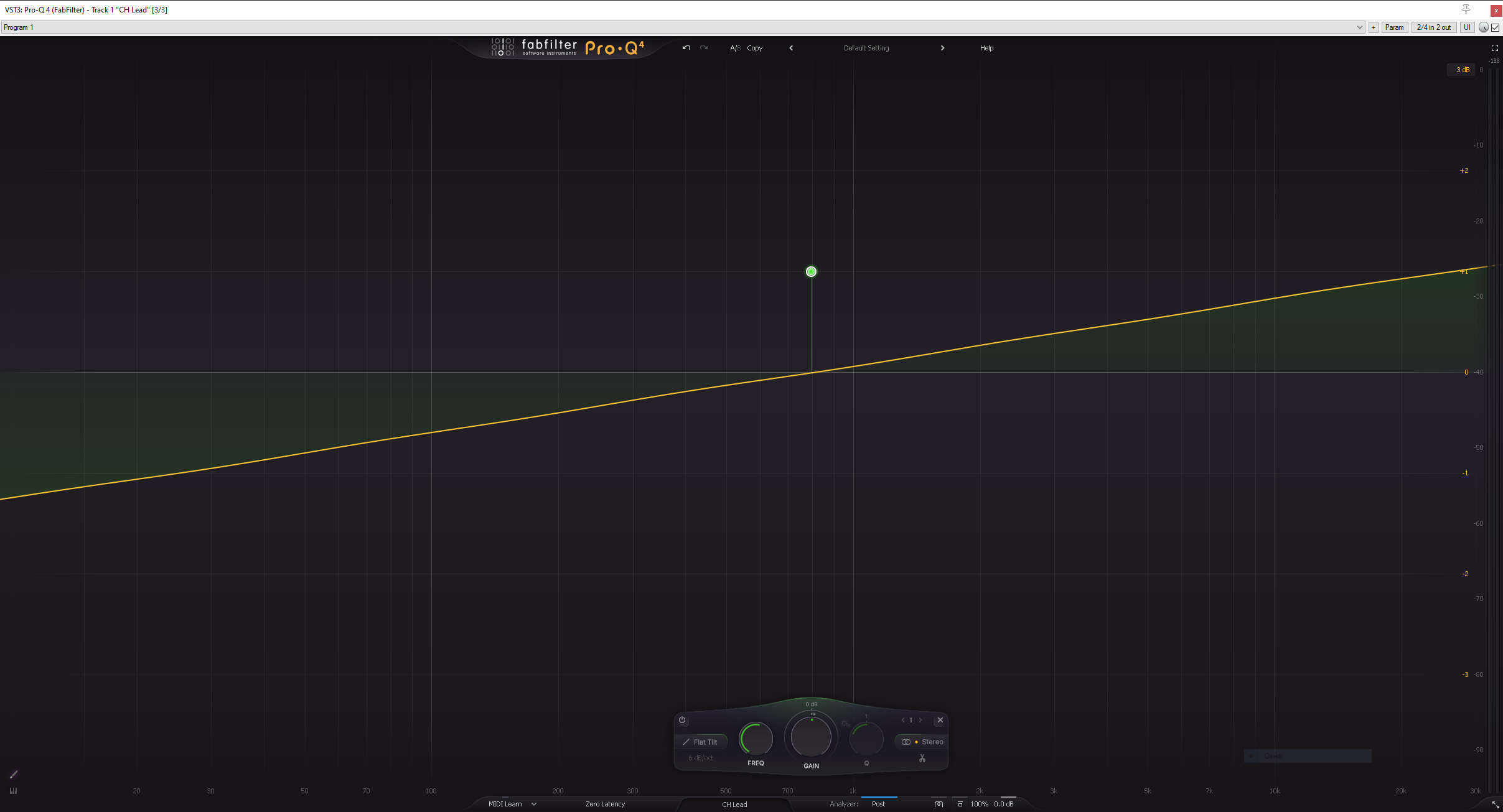Expand the MIDI Learn dropdown arrow
The width and height of the screenshot is (1503, 812).
coord(533,804)
